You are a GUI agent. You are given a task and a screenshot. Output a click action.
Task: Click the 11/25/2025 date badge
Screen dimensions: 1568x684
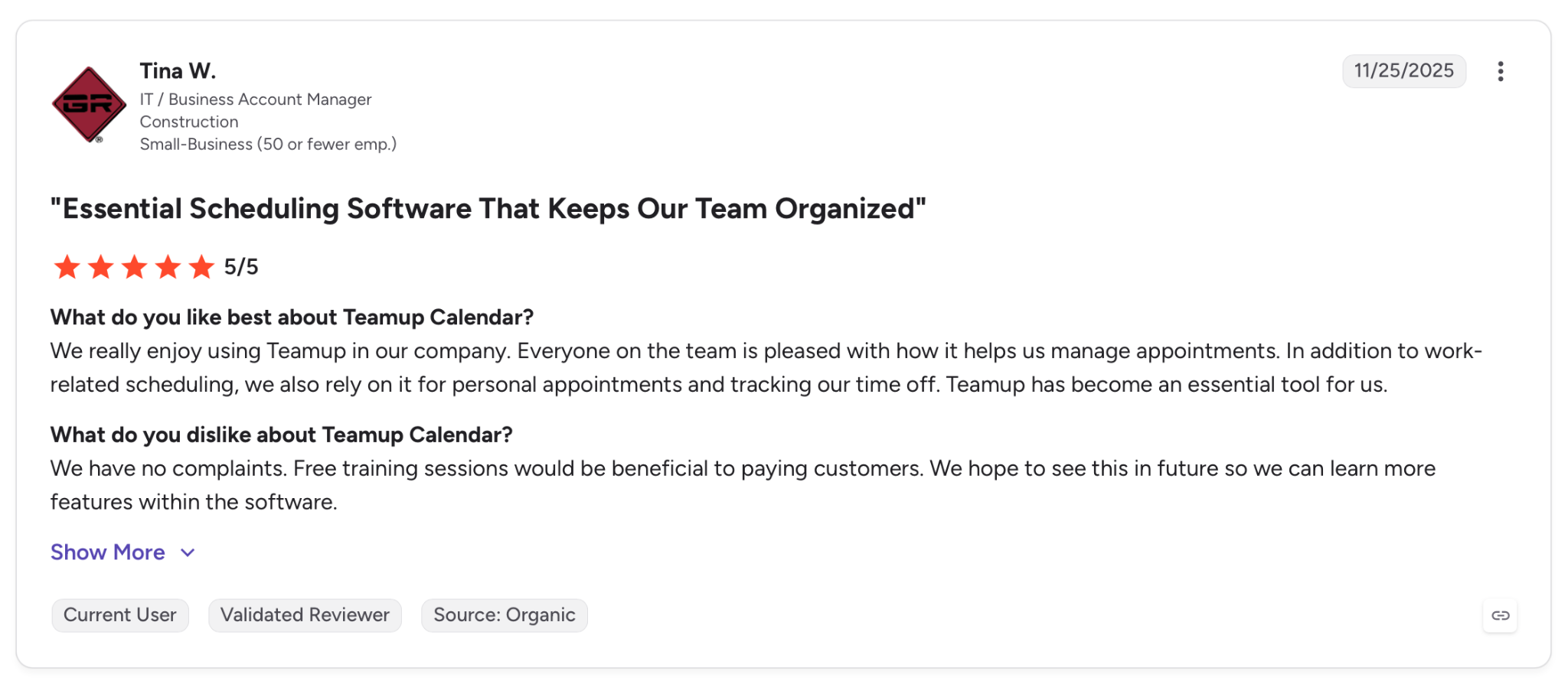pyautogui.click(x=1404, y=71)
